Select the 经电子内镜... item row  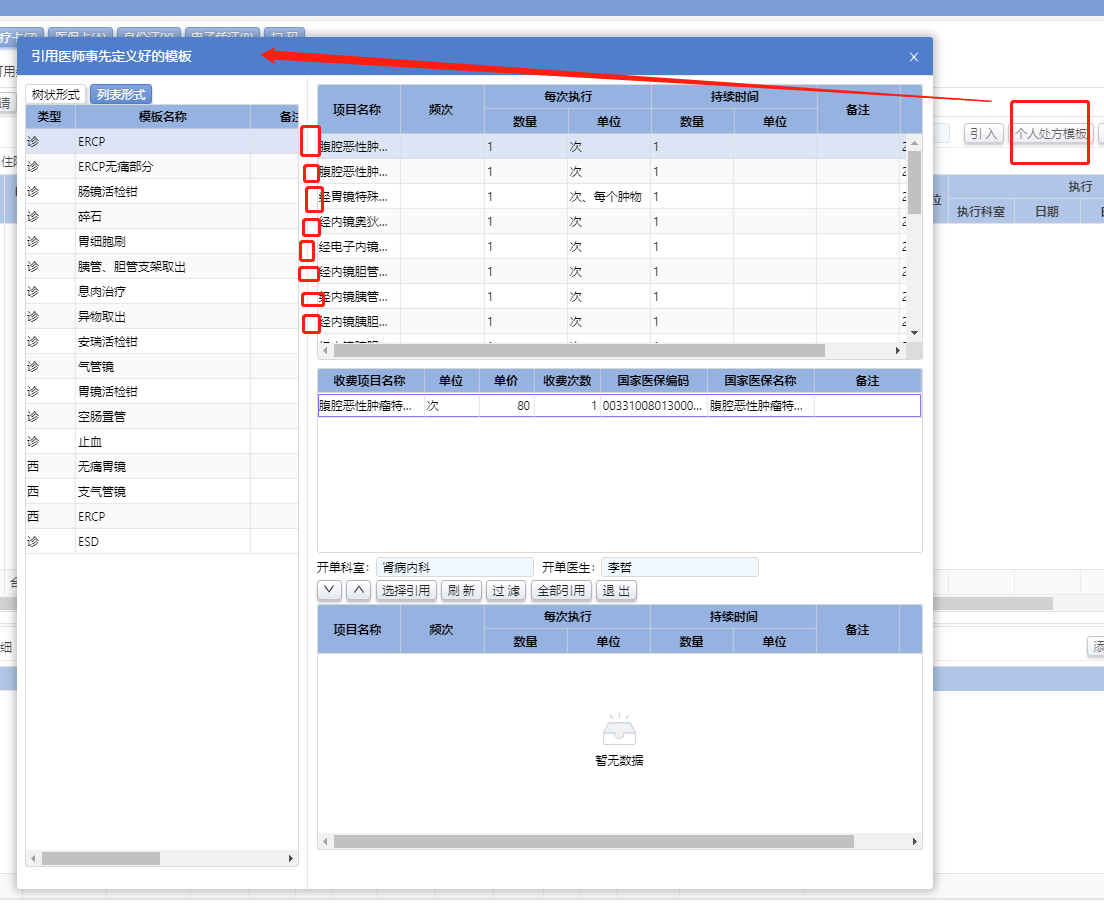pyautogui.click(x=610, y=247)
